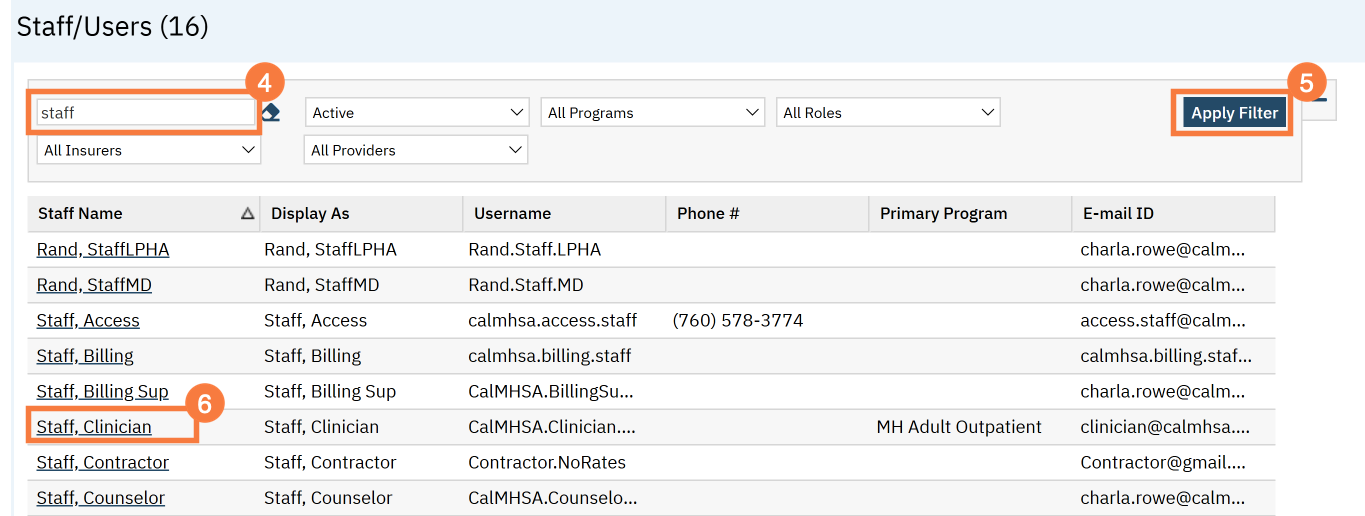The image size is (1365, 516).
Task: Open the Staff, Clinician link
Action: [94, 427]
